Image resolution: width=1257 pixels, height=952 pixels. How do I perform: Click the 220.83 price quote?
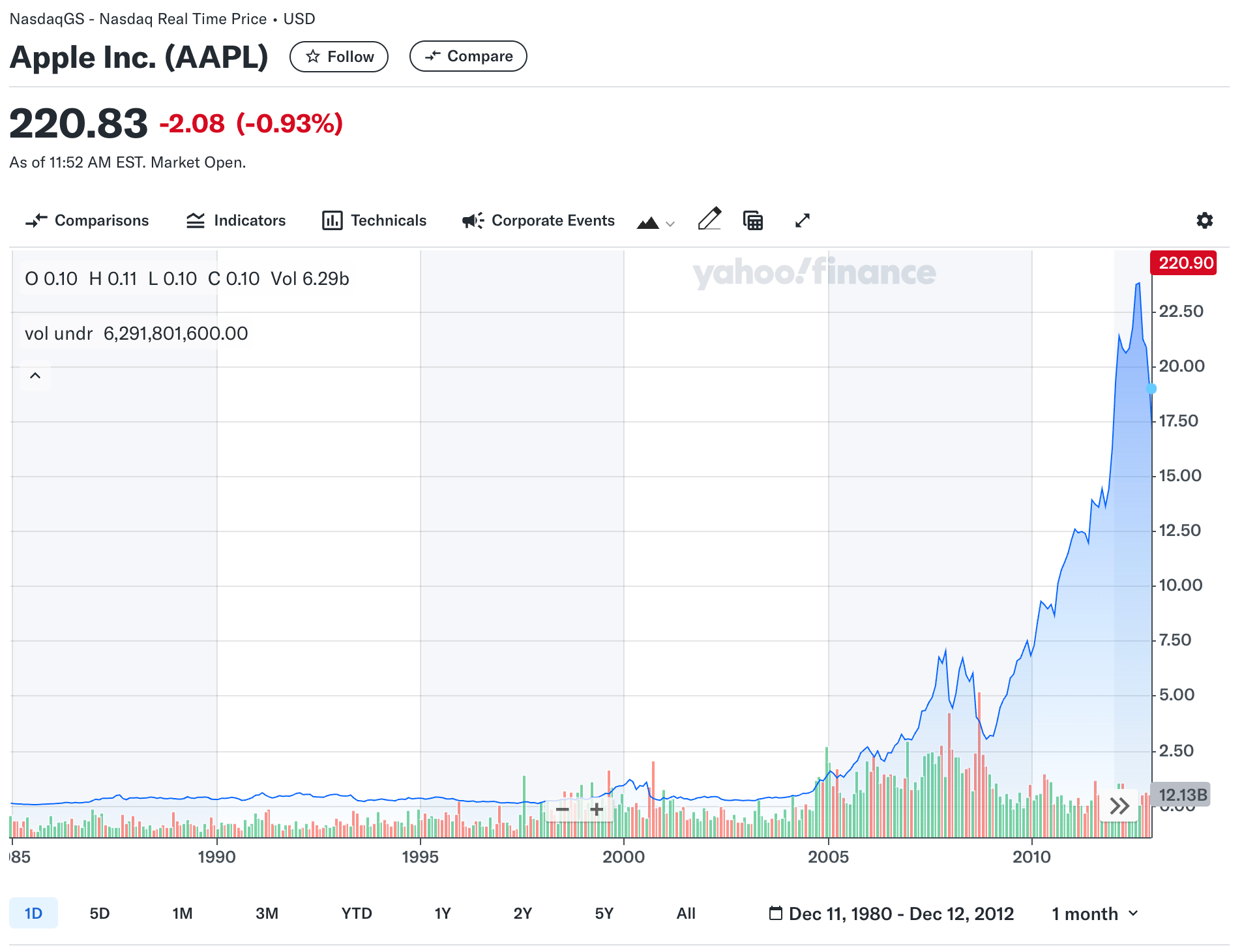(x=79, y=123)
